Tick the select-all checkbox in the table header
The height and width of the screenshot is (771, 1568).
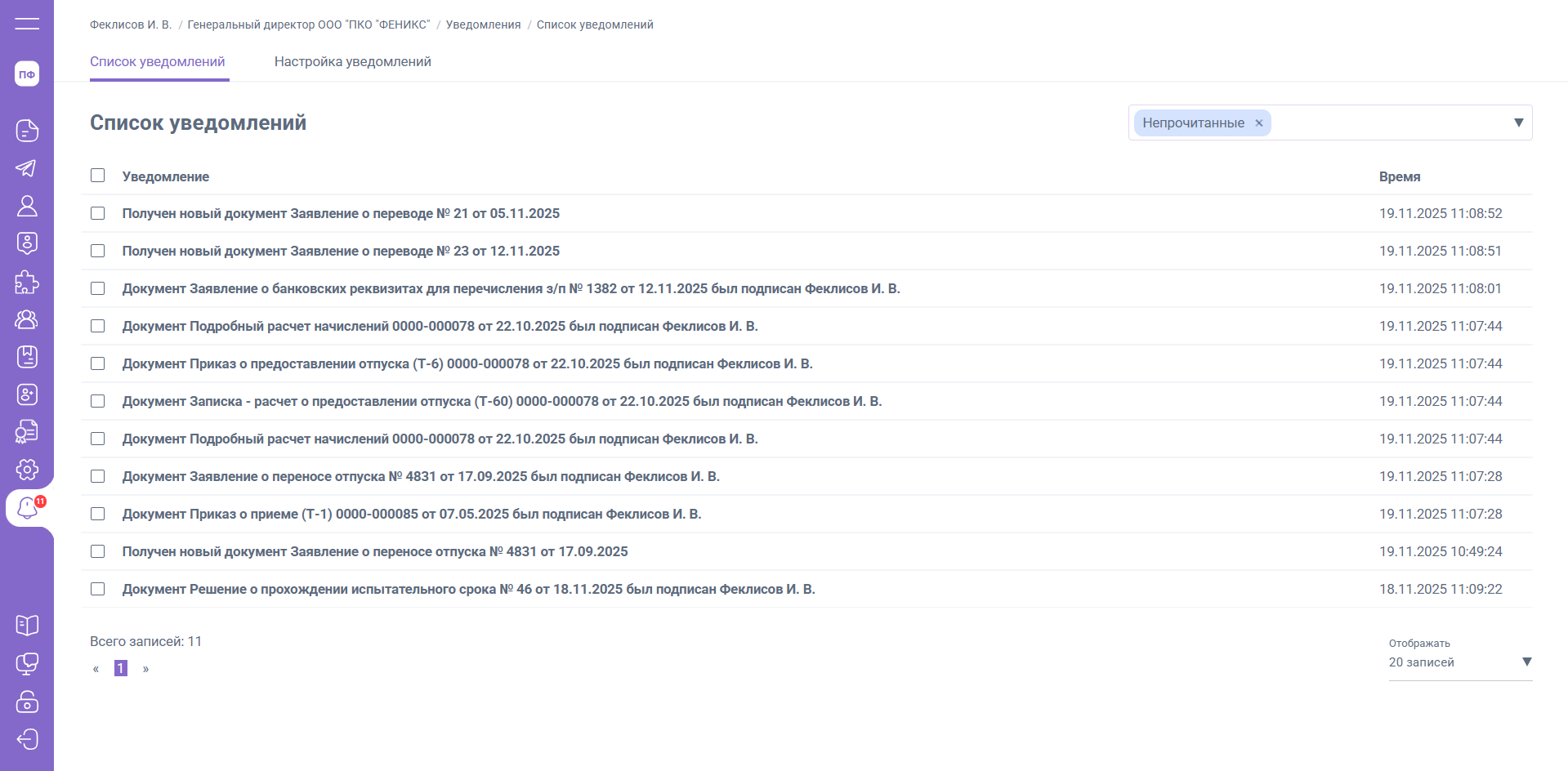point(98,176)
